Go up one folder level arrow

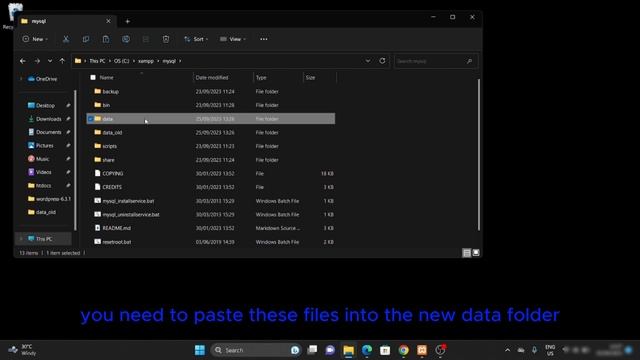(62, 61)
